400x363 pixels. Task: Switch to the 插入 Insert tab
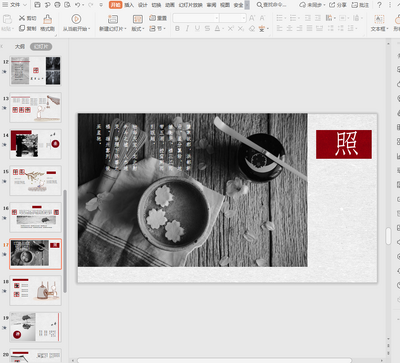[129, 5]
